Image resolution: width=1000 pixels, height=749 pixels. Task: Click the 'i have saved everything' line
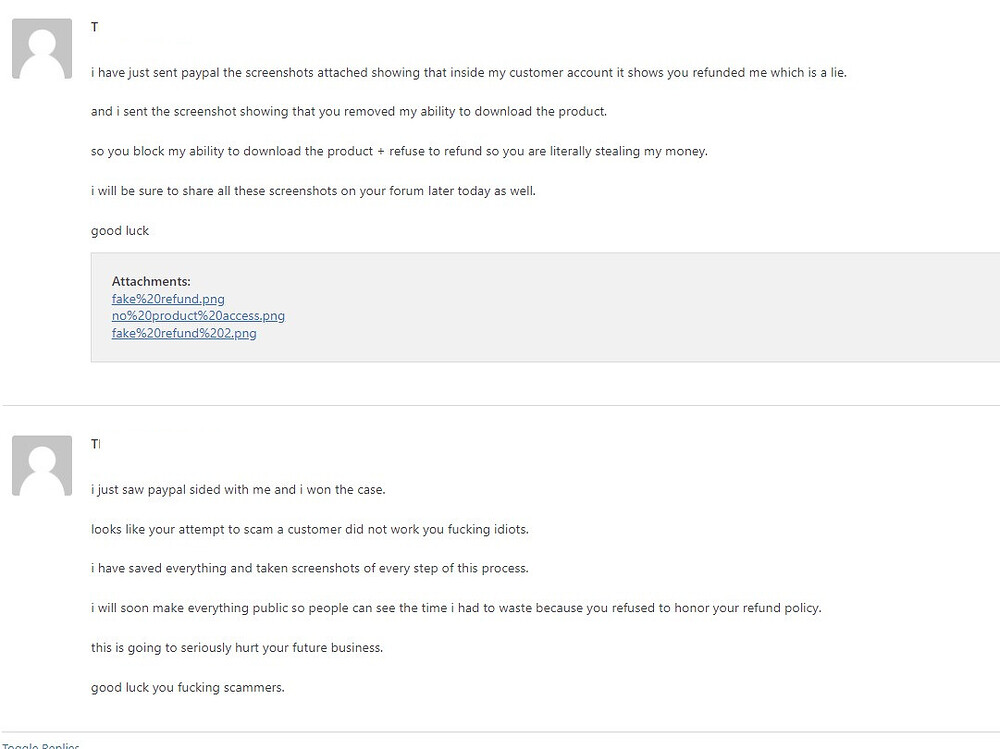310,568
